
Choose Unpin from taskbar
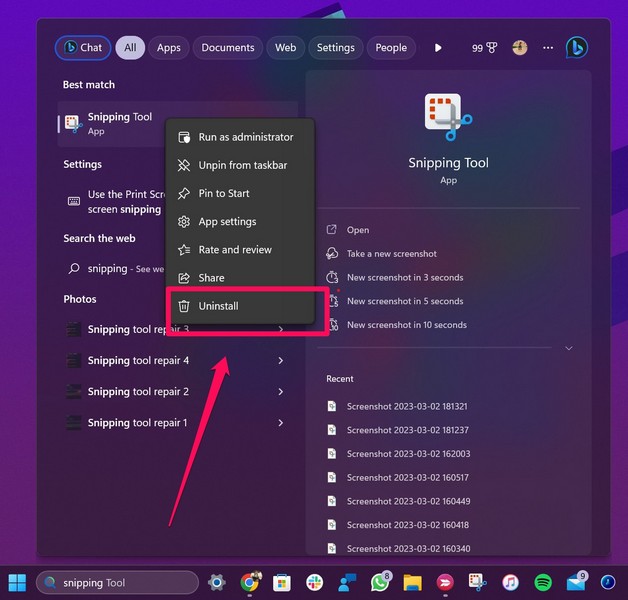click(242, 165)
